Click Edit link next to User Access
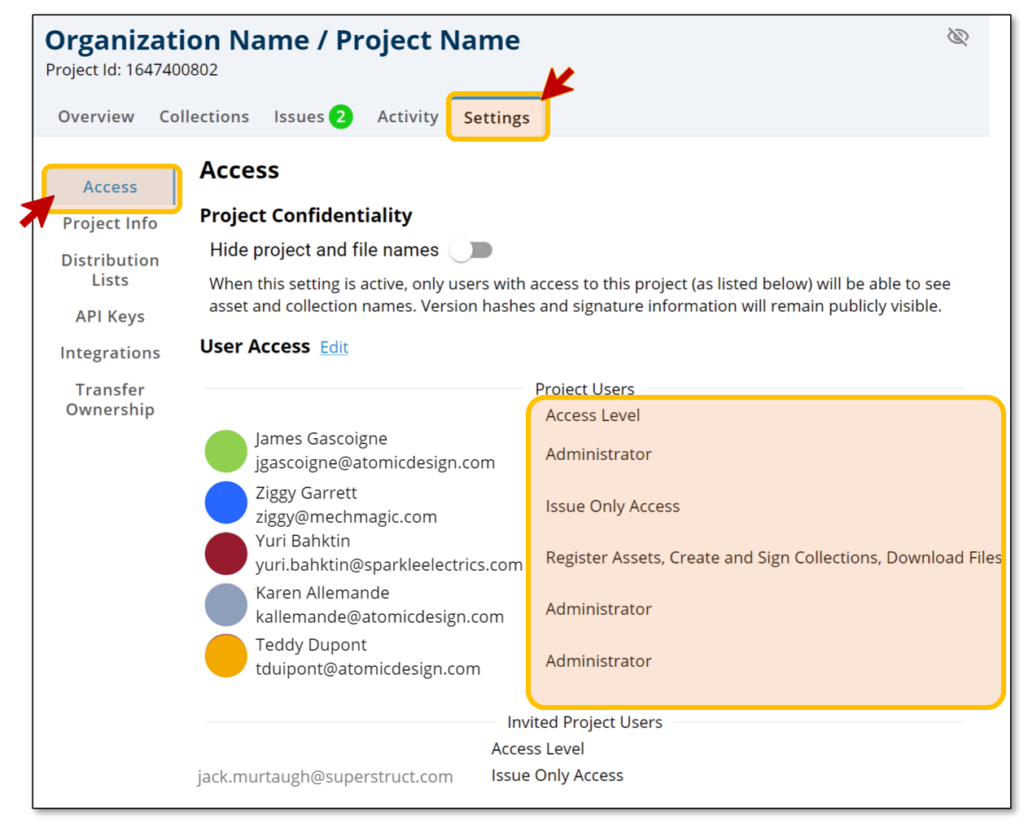The width and height of the screenshot is (1024, 824). [334, 348]
